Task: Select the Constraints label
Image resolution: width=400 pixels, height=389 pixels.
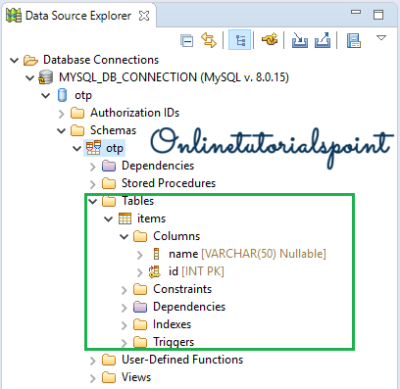Action: coord(182,289)
